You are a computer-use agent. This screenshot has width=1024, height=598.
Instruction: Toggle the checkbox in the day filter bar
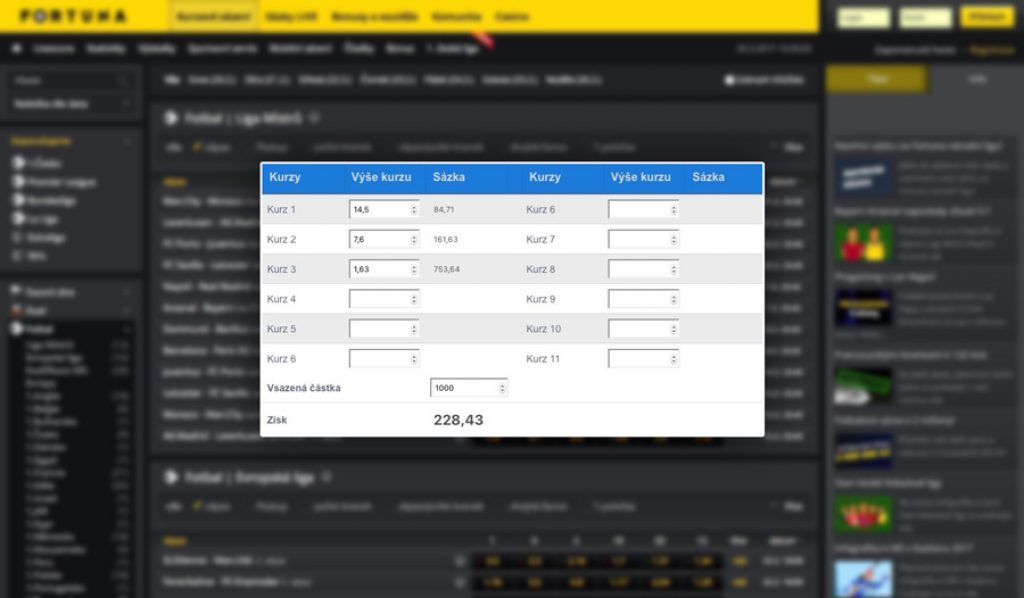pyautogui.click(x=729, y=80)
